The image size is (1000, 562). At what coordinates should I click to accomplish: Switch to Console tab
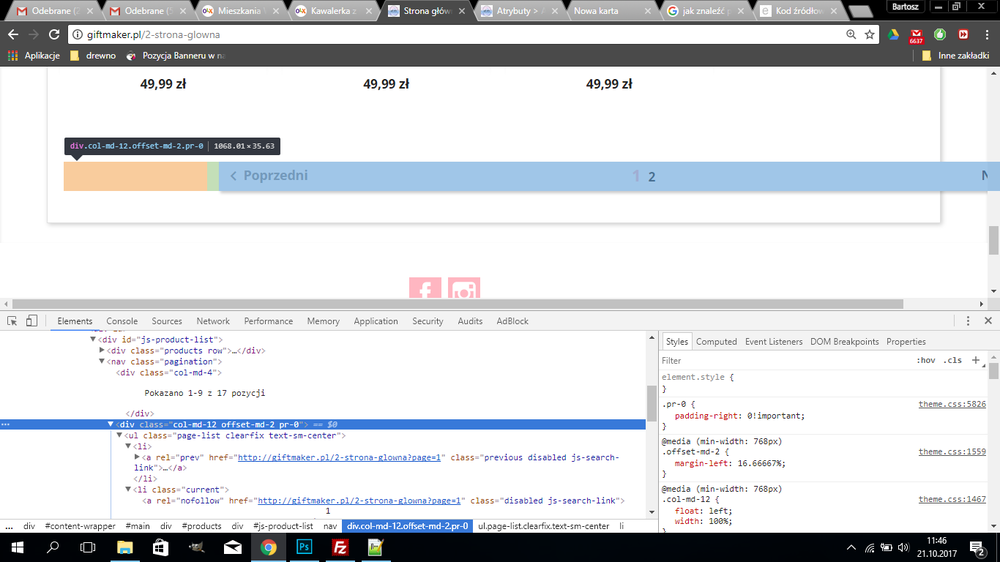pos(122,321)
